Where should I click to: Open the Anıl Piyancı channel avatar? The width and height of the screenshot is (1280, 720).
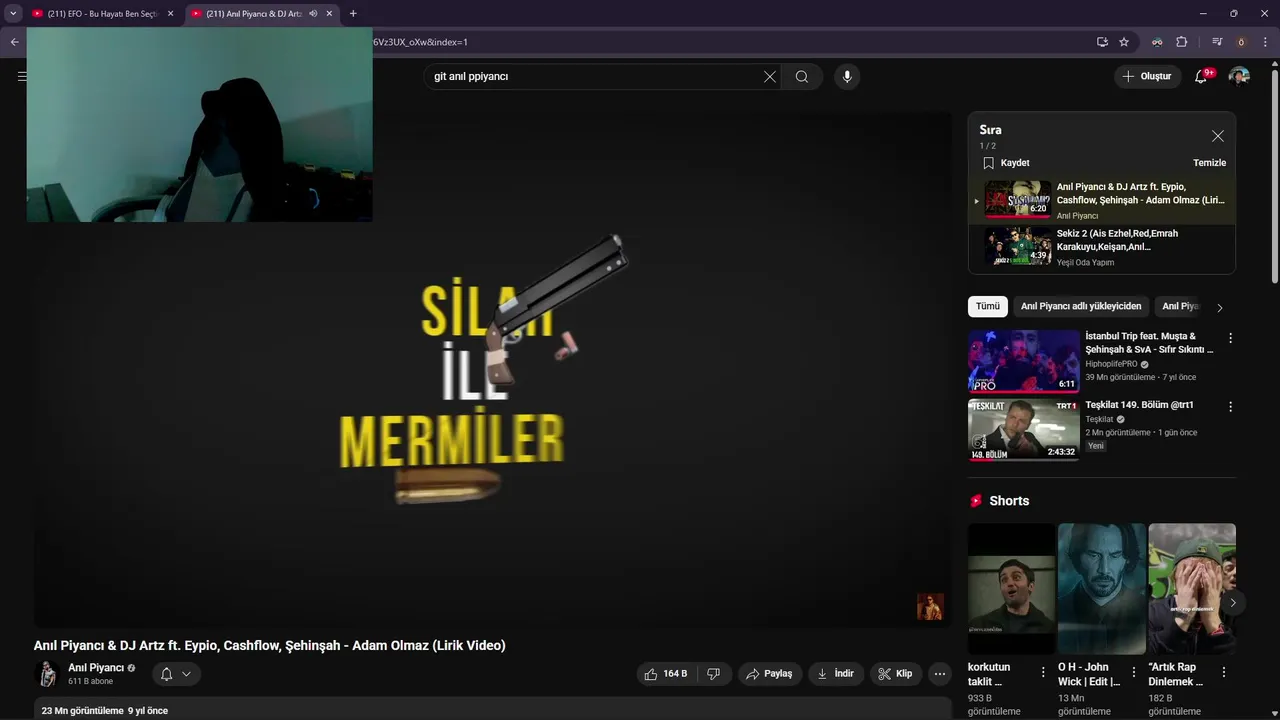47,674
